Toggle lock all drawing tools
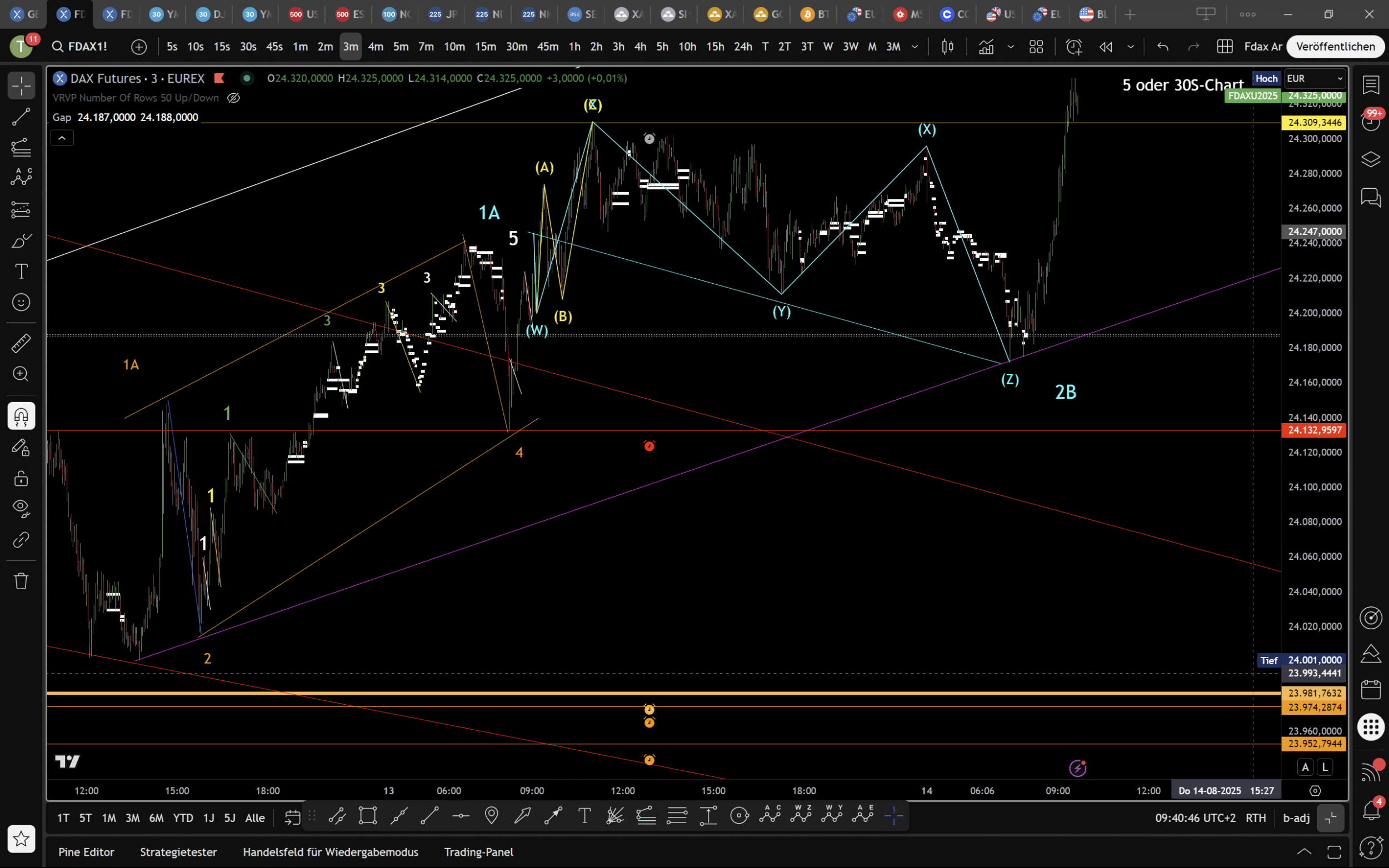 21,478
